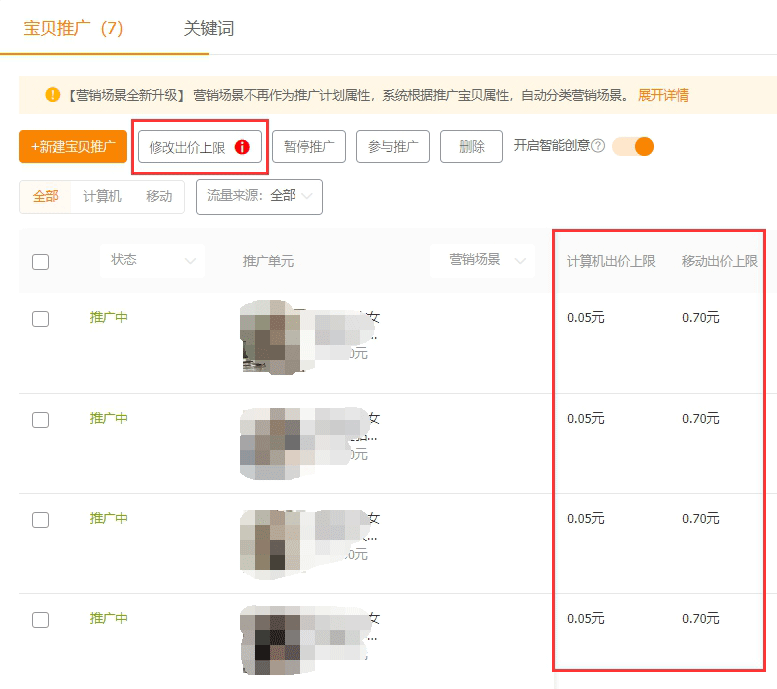Image resolution: width=777 pixels, height=689 pixels.
Task: Switch to the 关键词 tab
Action: [209, 28]
